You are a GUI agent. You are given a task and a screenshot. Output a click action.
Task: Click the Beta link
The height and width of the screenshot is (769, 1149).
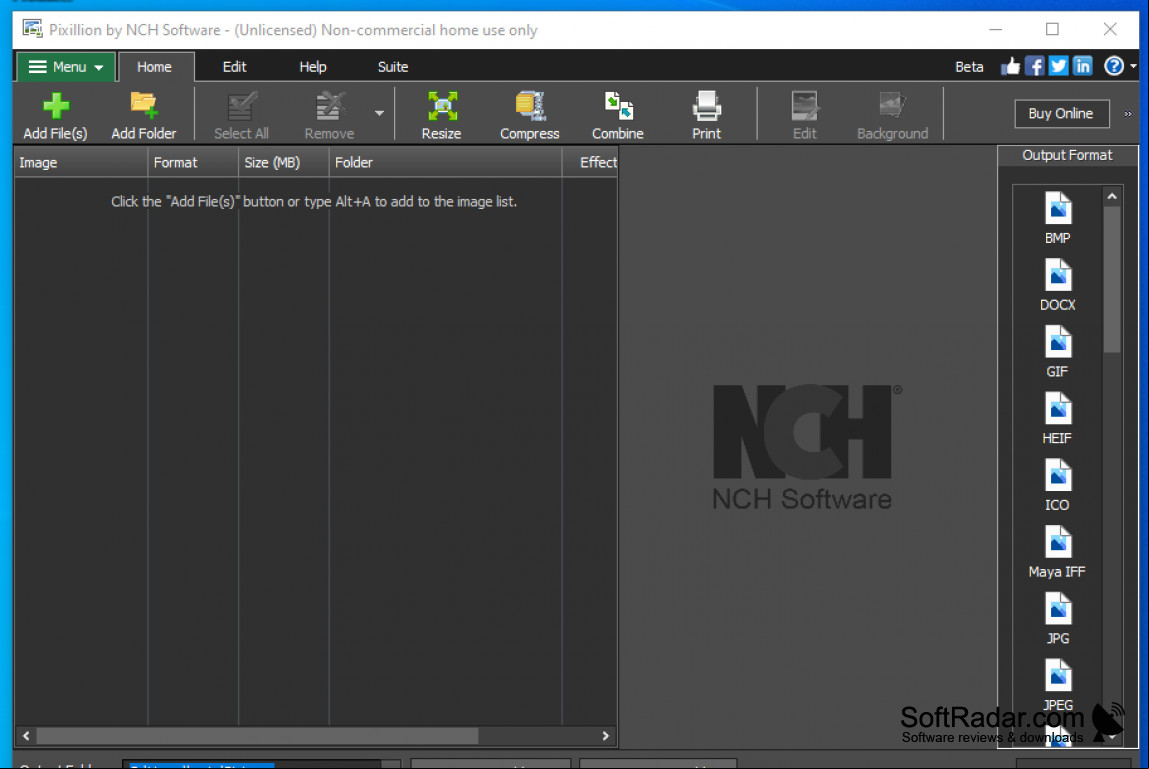tap(969, 67)
